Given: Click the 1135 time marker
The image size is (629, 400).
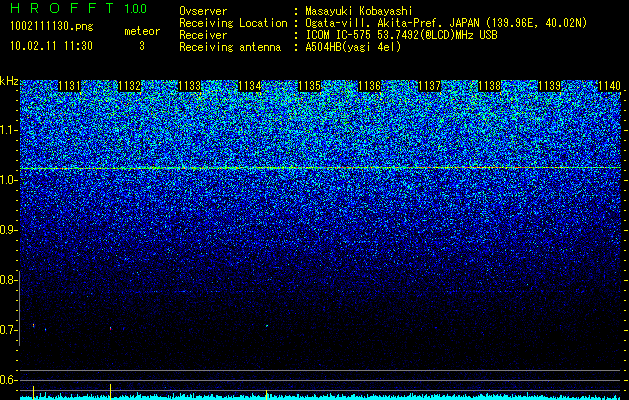Looking at the screenshot, I should click(x=310, y=86).
